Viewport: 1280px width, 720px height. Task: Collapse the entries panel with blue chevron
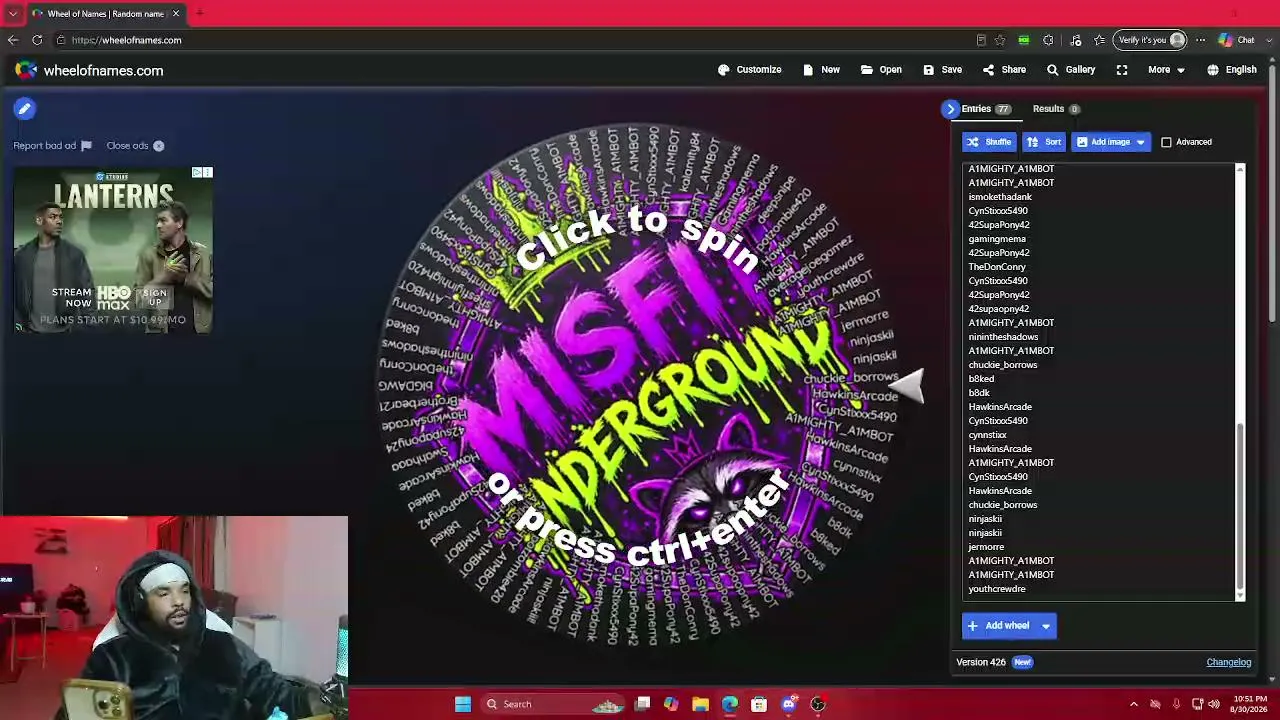[x=950, y=109]
